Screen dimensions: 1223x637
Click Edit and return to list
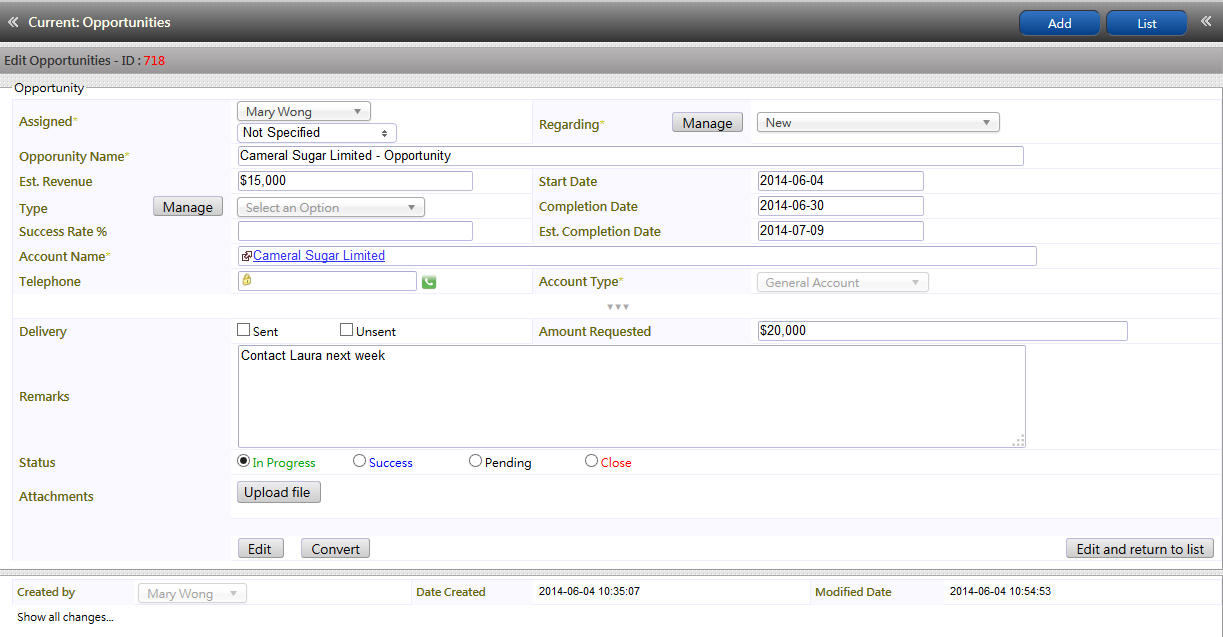point(1140,549)
